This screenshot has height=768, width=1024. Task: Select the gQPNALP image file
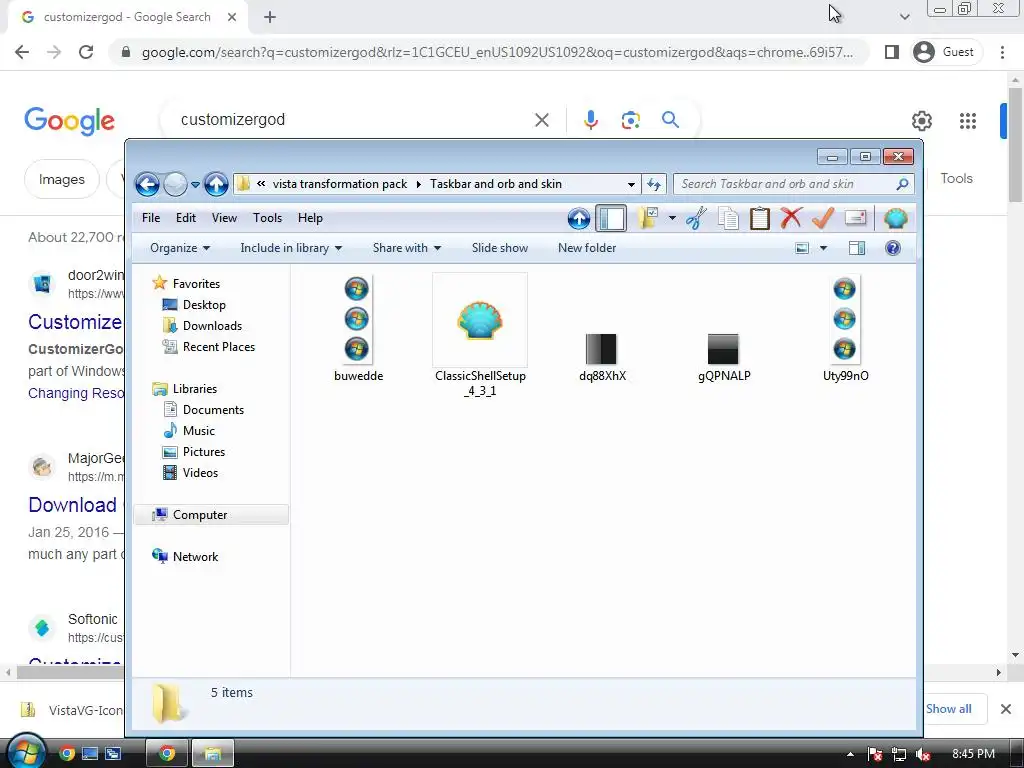tap(724, 357)
